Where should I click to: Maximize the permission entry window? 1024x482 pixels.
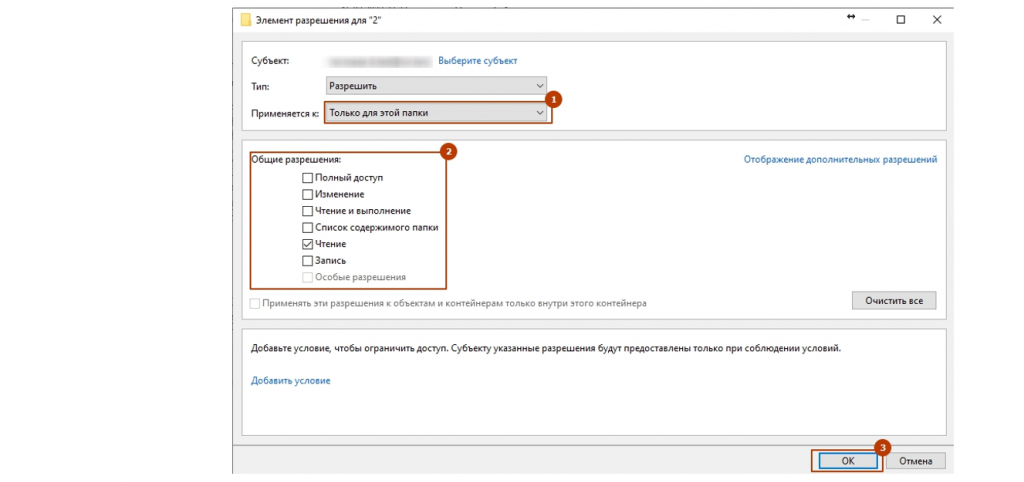point(900,18)
